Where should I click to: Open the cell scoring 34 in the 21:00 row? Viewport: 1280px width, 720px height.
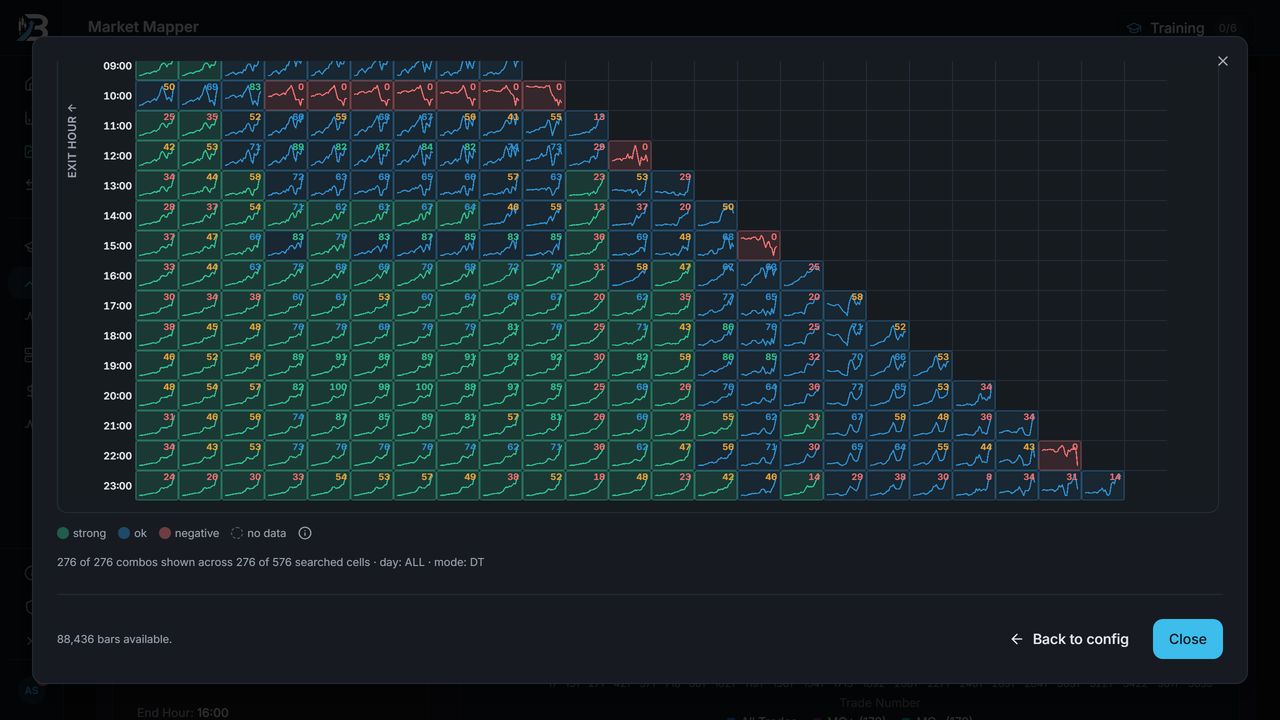pos(1017,425)
